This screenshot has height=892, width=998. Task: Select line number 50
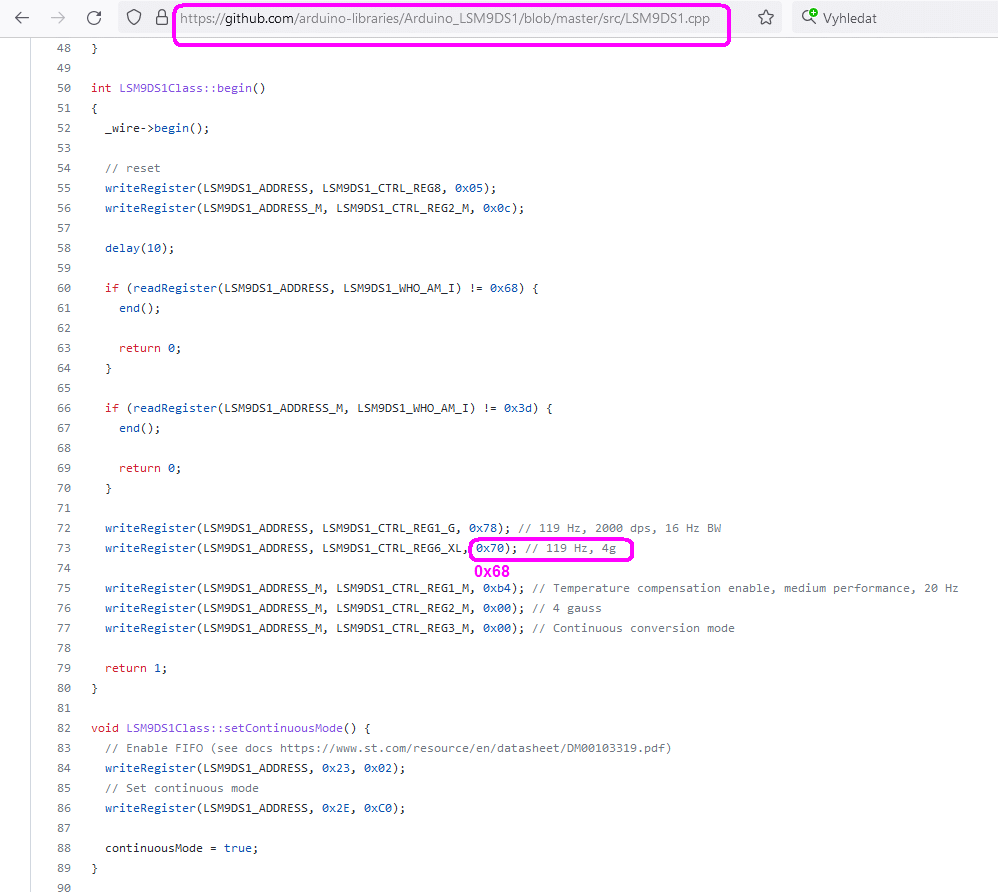tap(64, 88)
